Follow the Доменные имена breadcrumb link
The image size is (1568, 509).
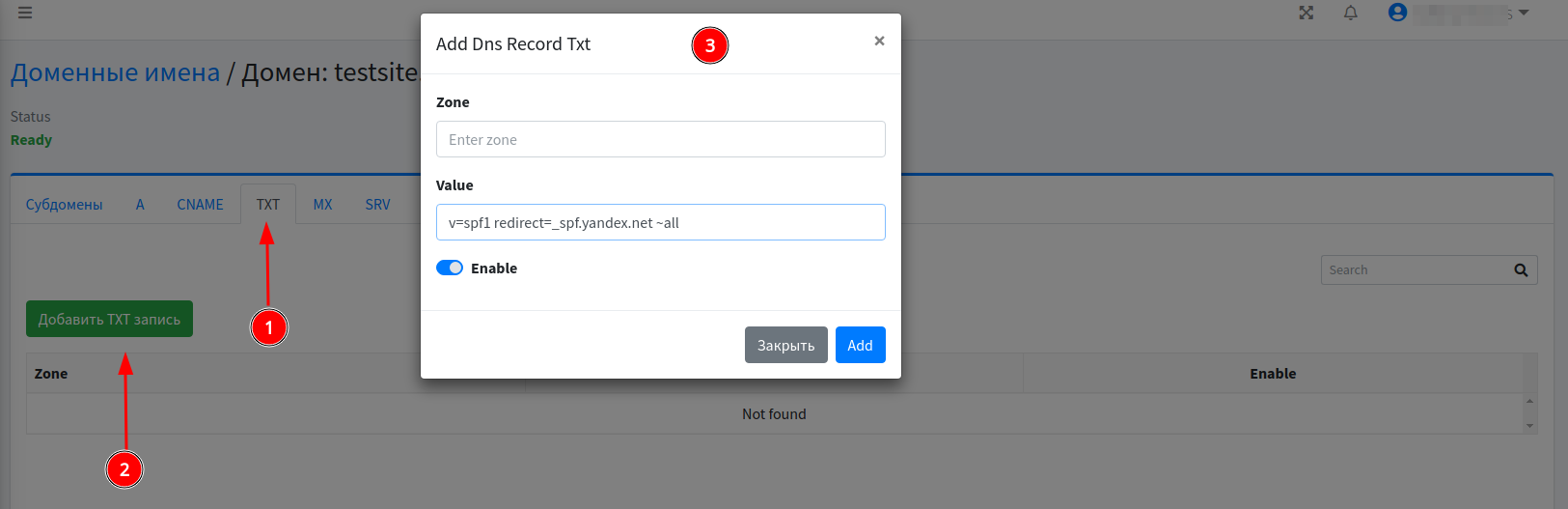(115, 72)
